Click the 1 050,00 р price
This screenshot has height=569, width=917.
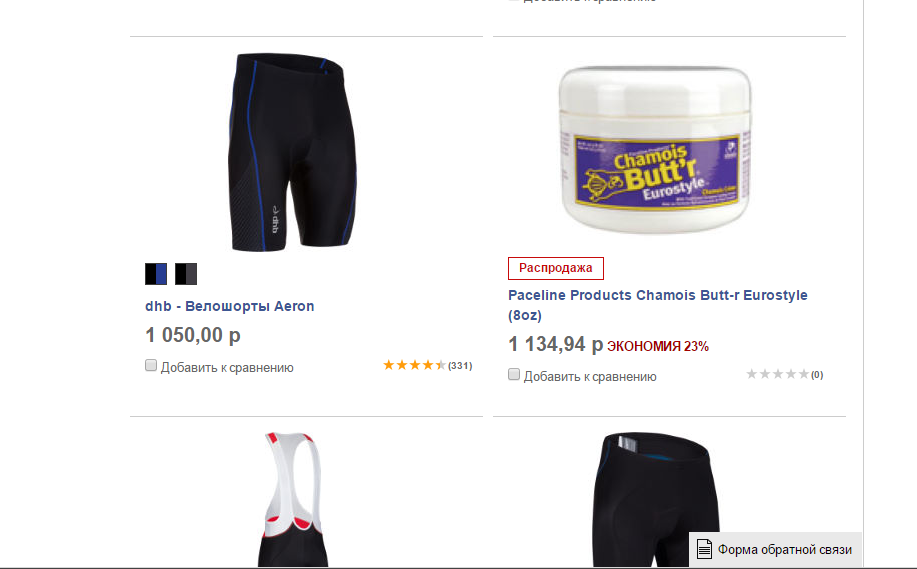pos(193,335)
